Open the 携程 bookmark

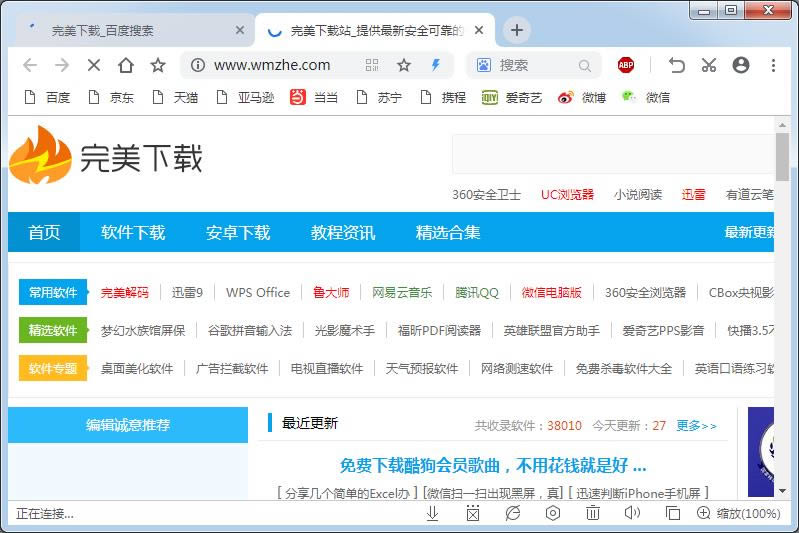coord(443,97)
